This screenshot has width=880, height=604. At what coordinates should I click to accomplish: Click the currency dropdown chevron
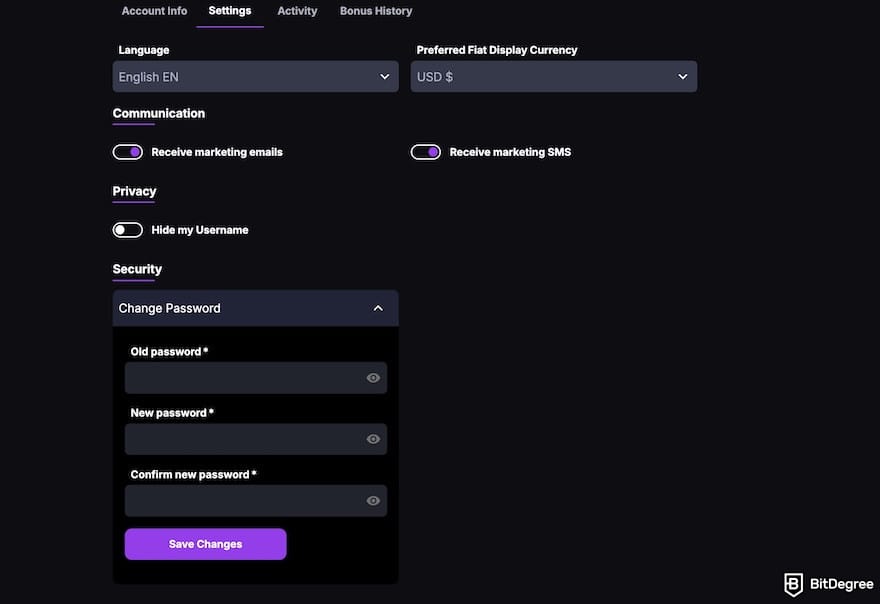pyautogui.click(x=682, y=76)
